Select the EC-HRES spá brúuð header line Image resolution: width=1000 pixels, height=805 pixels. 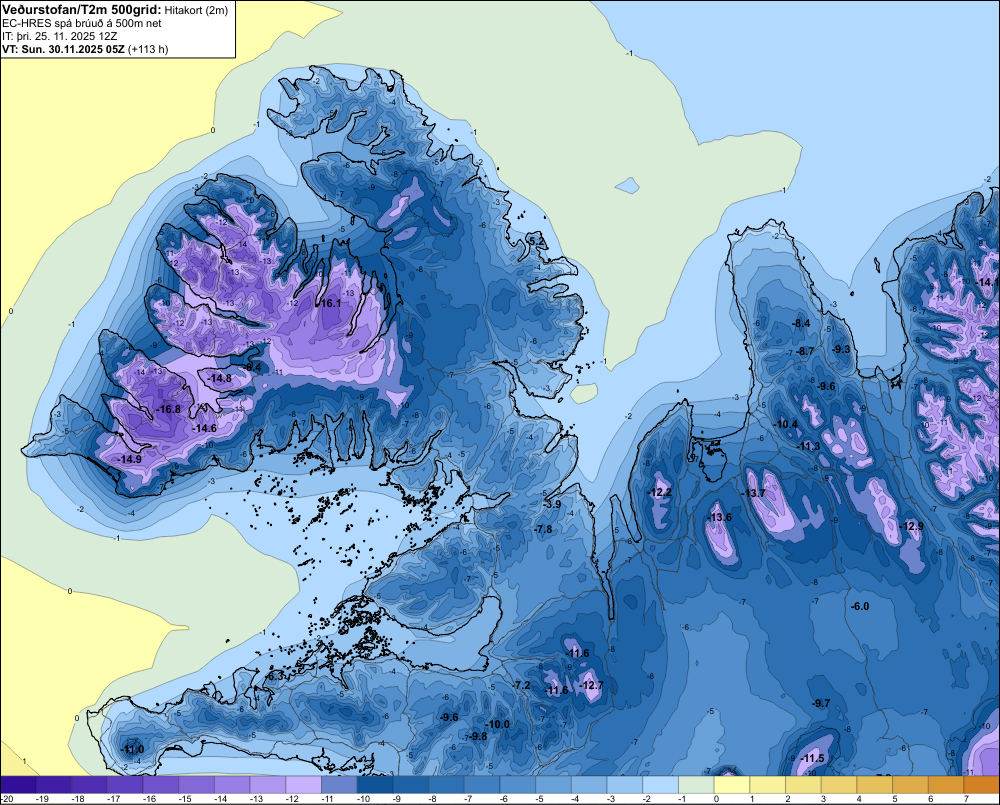[82, 23]
